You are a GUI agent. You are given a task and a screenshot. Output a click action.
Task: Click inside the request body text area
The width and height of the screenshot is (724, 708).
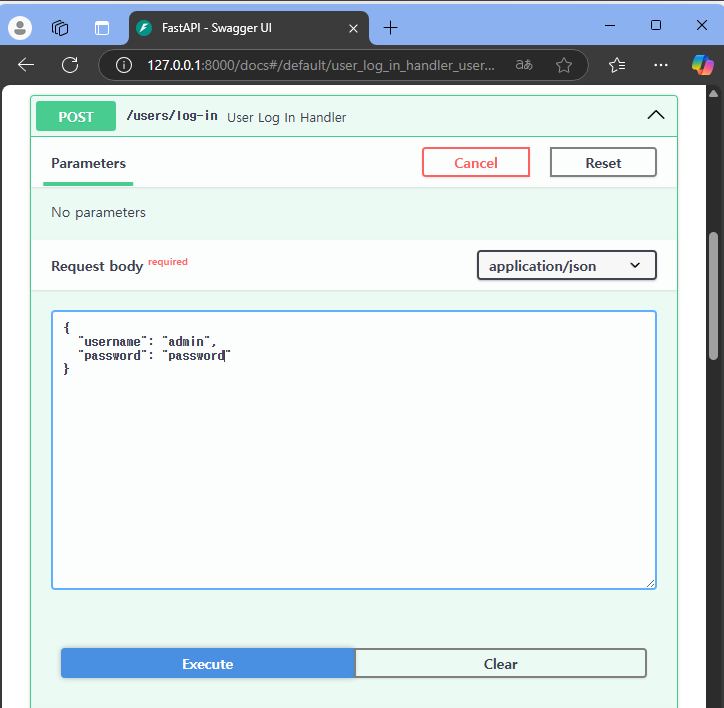coord(354,450)
